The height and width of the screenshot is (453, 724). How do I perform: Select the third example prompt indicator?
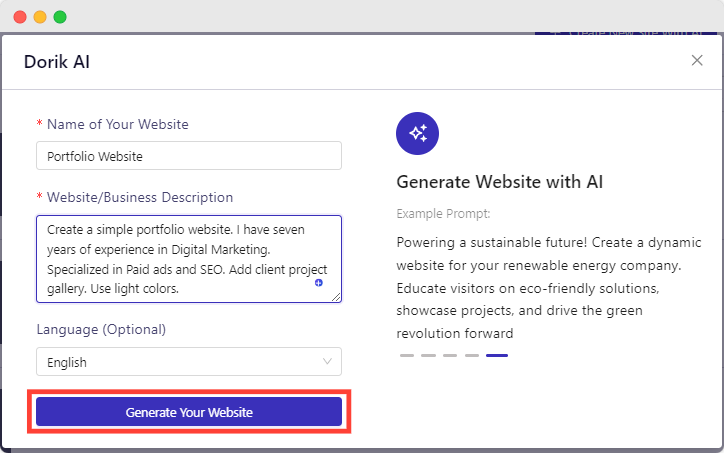pyautogui.click(x=450, y=356)
